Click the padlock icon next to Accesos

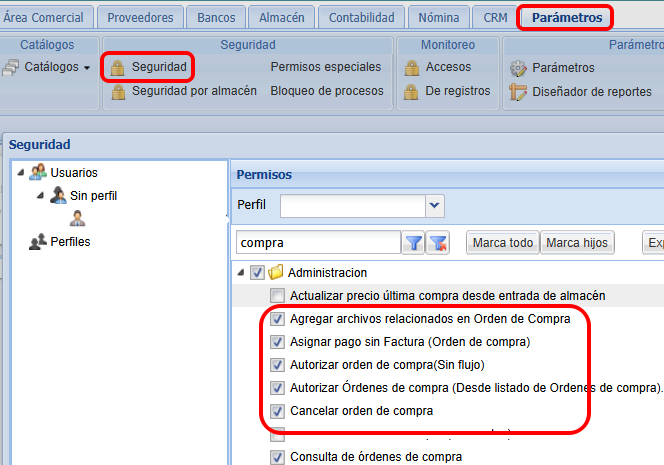tap(412, 67)
